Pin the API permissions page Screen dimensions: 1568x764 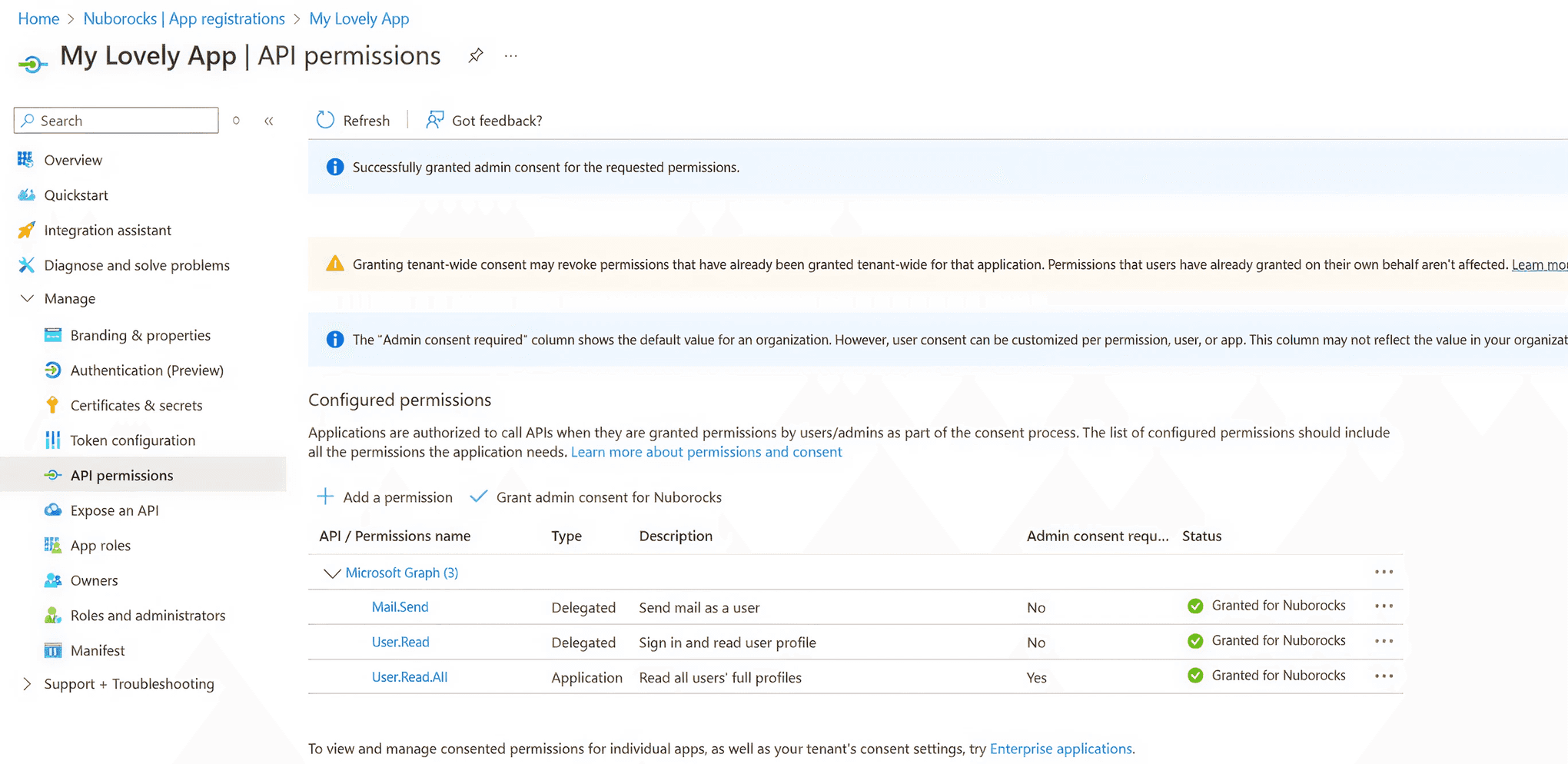pos(476,55)
